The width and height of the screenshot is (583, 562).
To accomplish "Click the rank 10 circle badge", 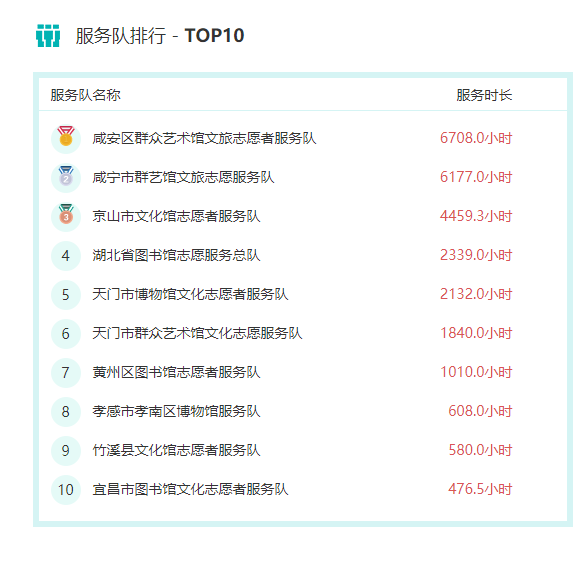I will coord(66,490).
